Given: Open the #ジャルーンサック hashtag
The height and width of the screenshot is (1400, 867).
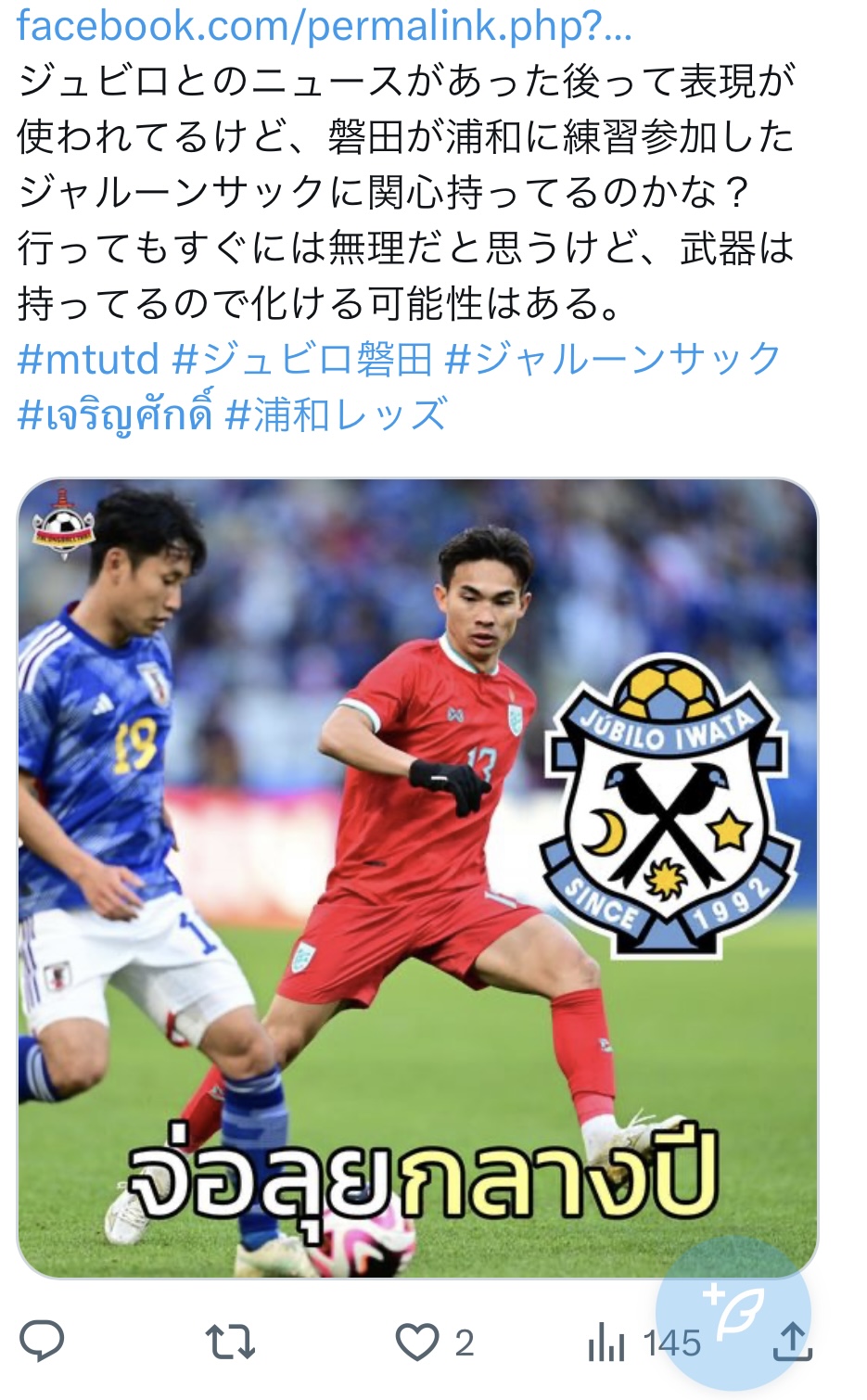Looking at the screenshot, I should point(613,359).
